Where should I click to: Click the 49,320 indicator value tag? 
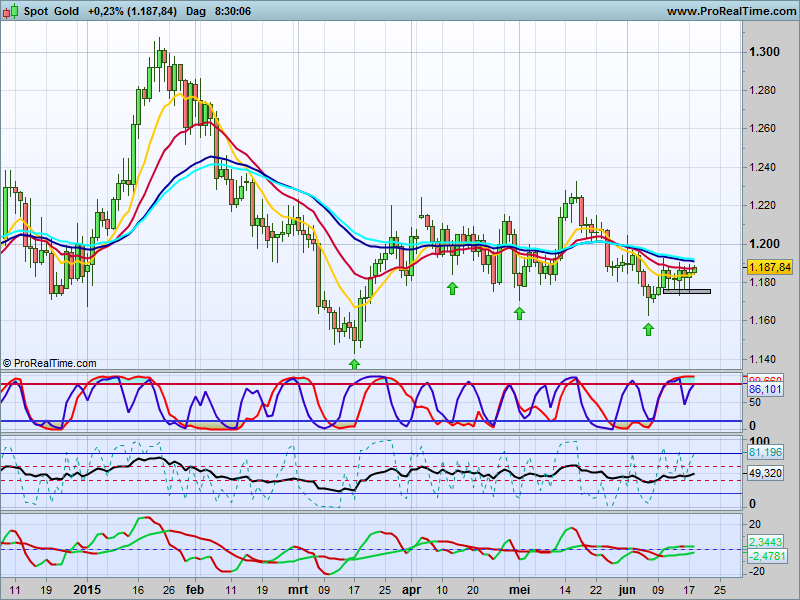click(765, 473)
